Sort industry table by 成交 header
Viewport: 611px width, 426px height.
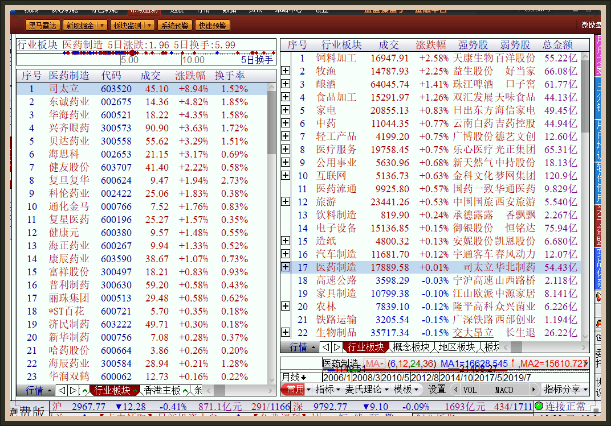pyautogui.click(x=388, y=45)
